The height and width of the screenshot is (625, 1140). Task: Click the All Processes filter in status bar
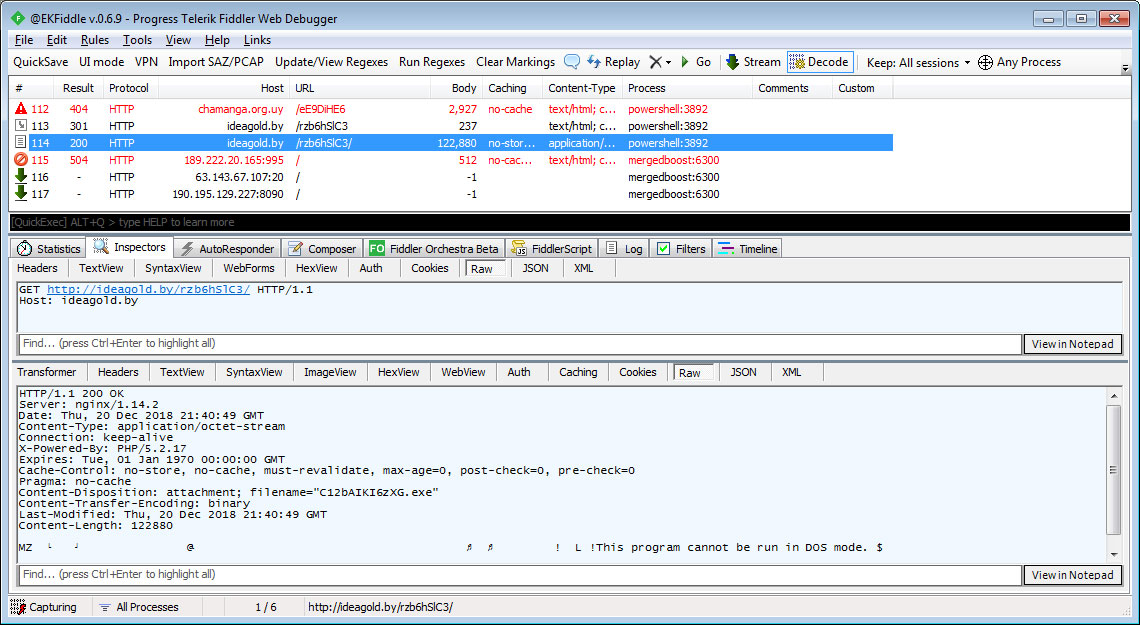[139, 607]
